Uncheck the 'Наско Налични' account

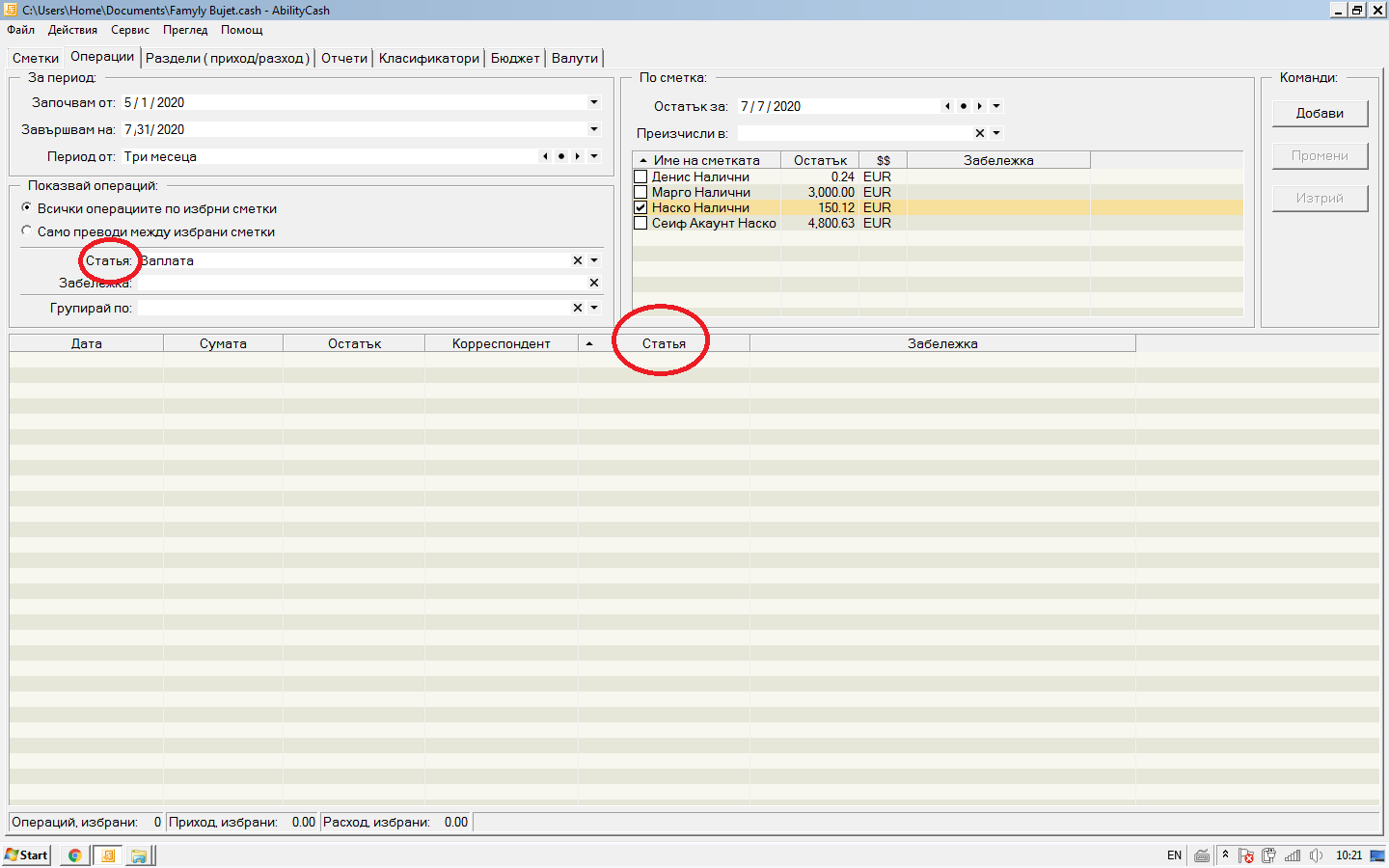coord(640,207)
